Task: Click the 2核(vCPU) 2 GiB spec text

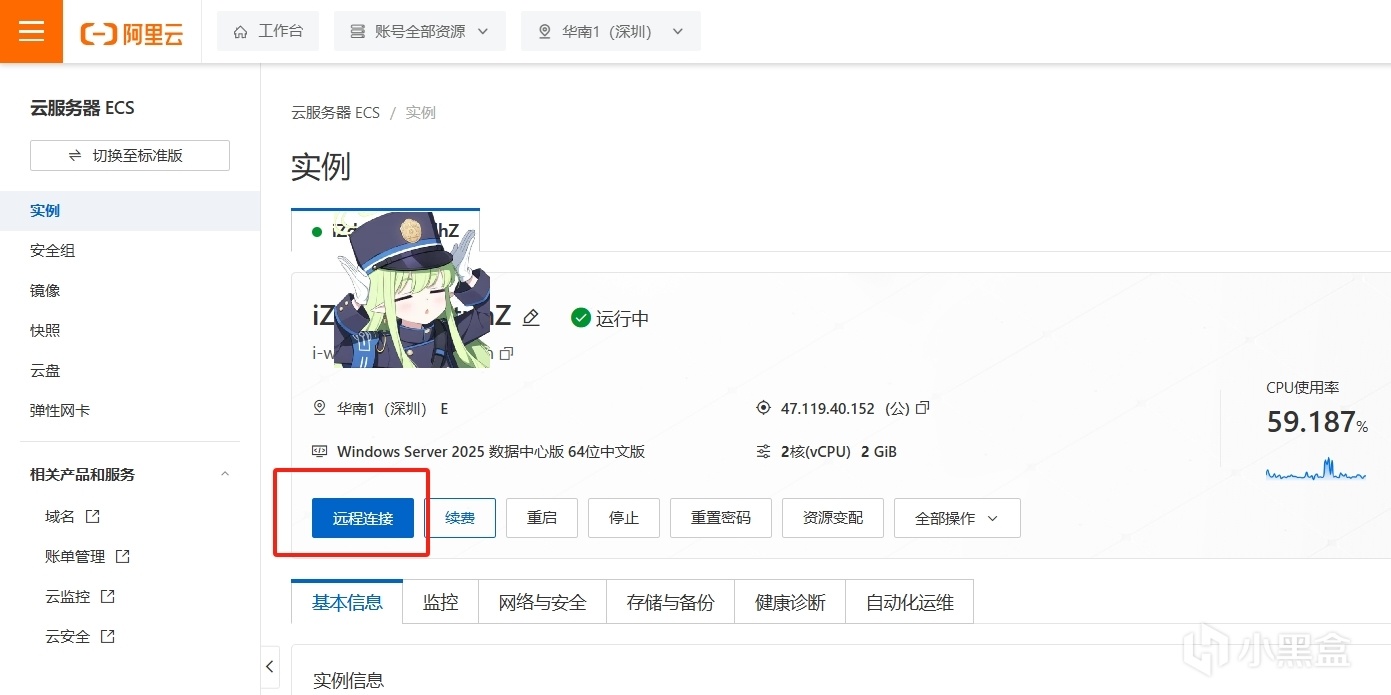Action: tap(839, 452)
